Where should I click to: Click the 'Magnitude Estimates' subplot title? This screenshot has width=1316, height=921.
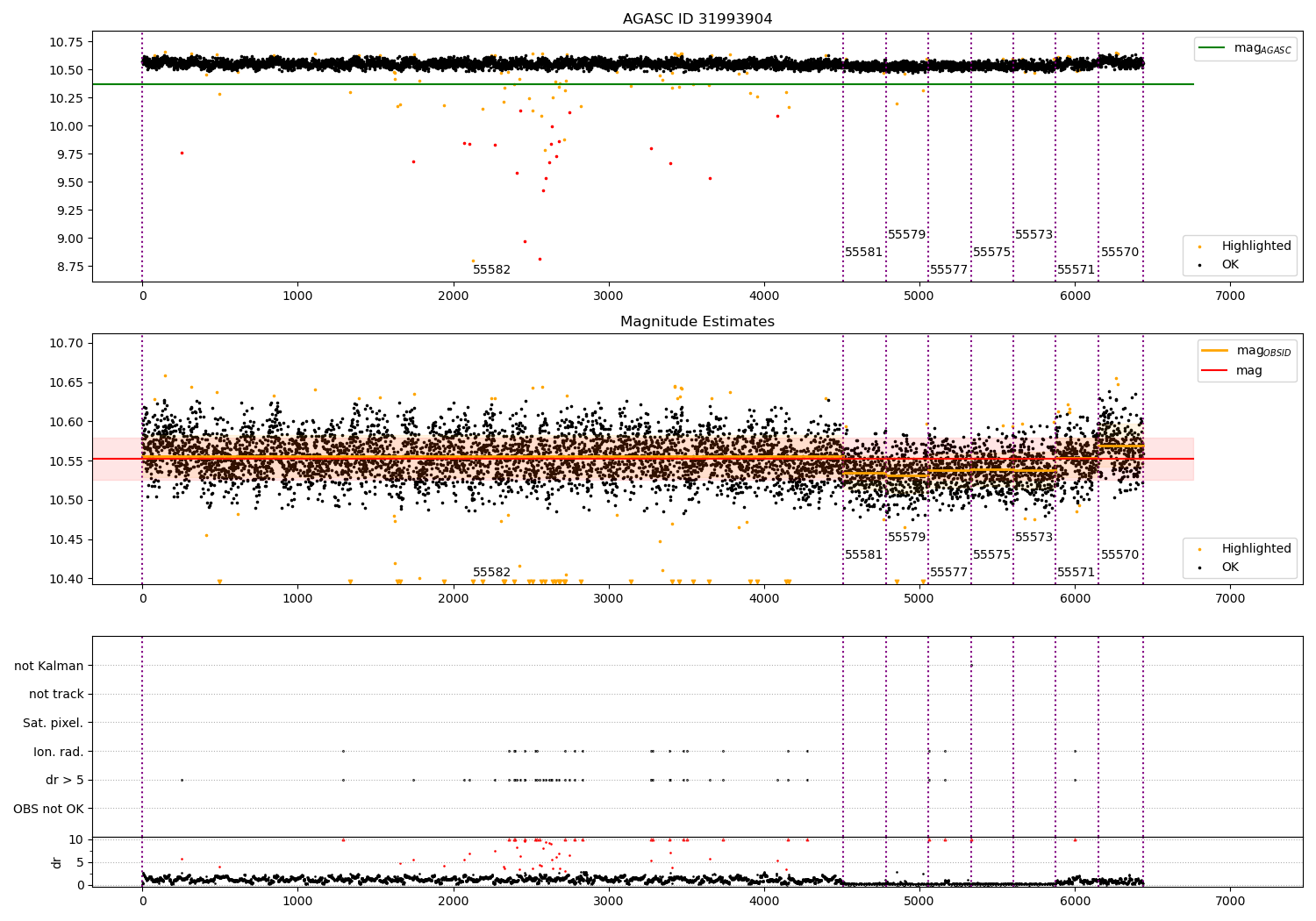[697, 321]
